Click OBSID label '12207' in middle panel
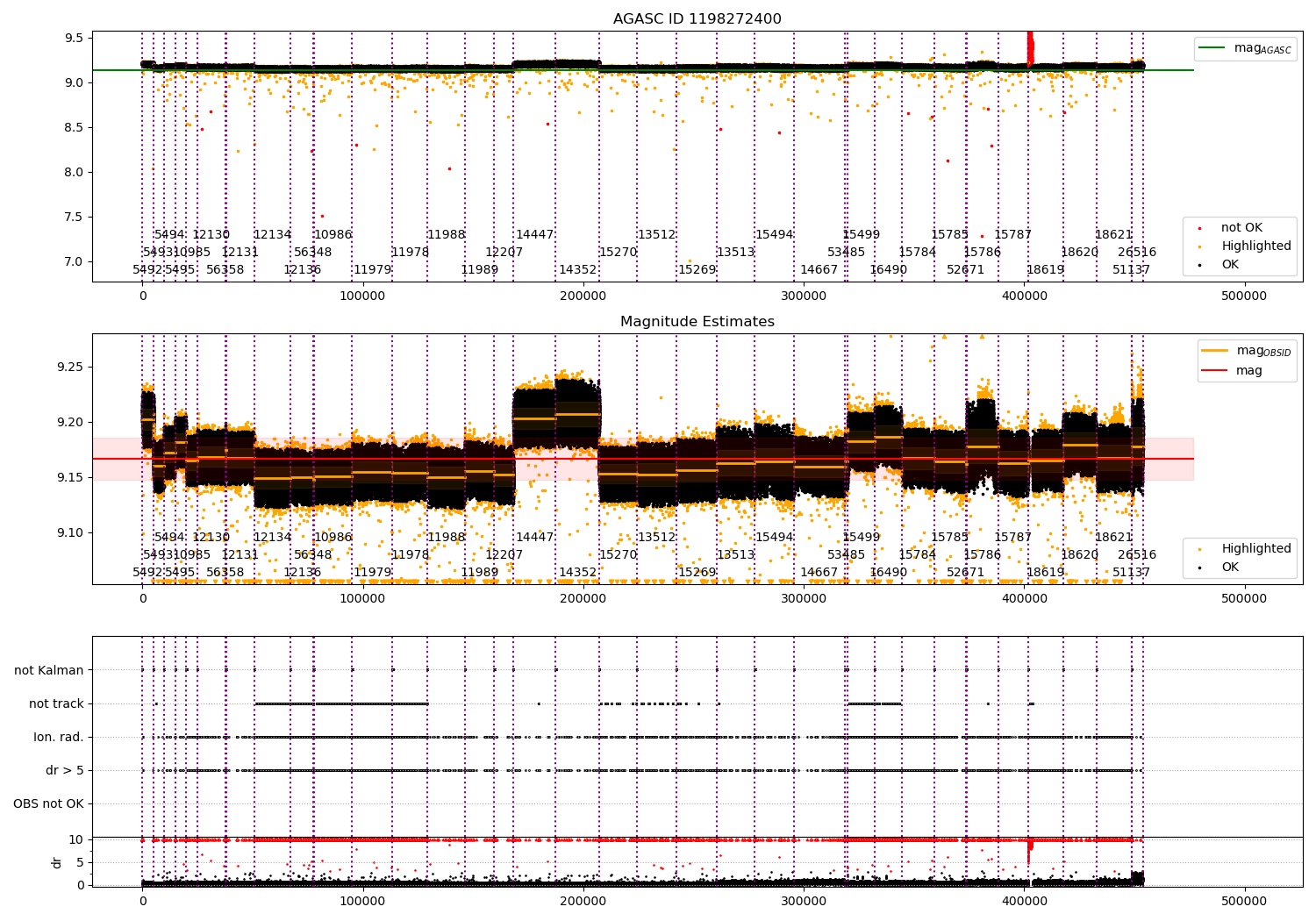This screenshot has width=1316, height=921. [504, 555]
